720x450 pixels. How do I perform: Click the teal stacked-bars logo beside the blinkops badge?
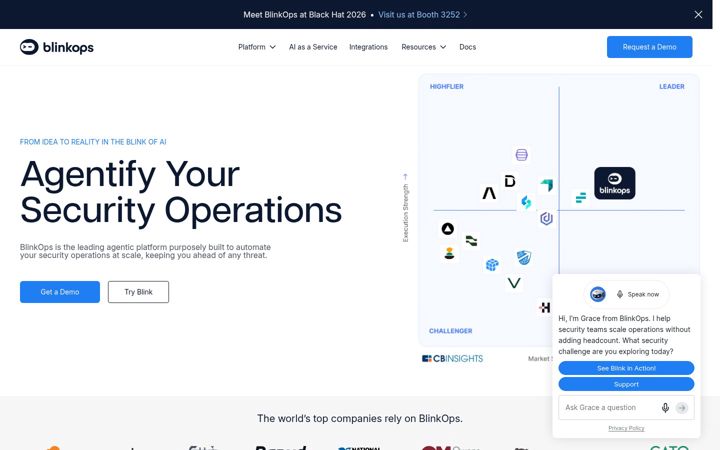click(581, 197)
